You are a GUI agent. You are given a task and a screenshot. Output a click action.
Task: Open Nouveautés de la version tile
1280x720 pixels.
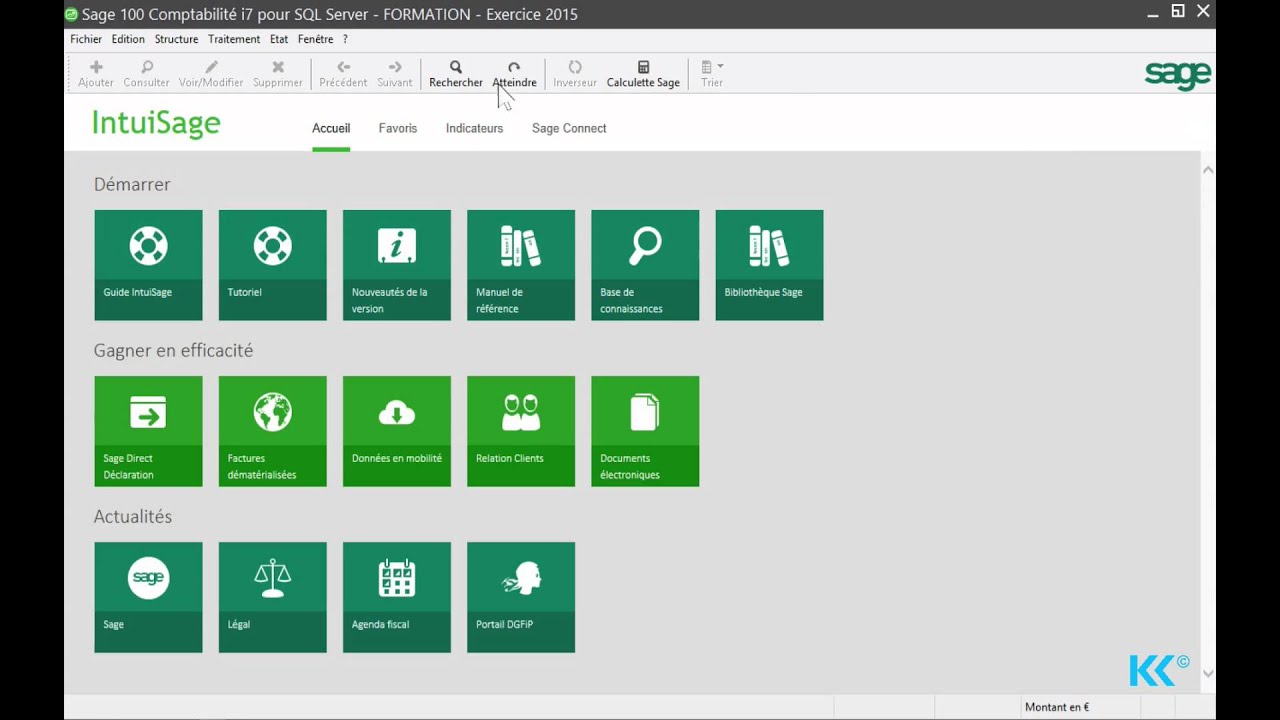[397, 265]
